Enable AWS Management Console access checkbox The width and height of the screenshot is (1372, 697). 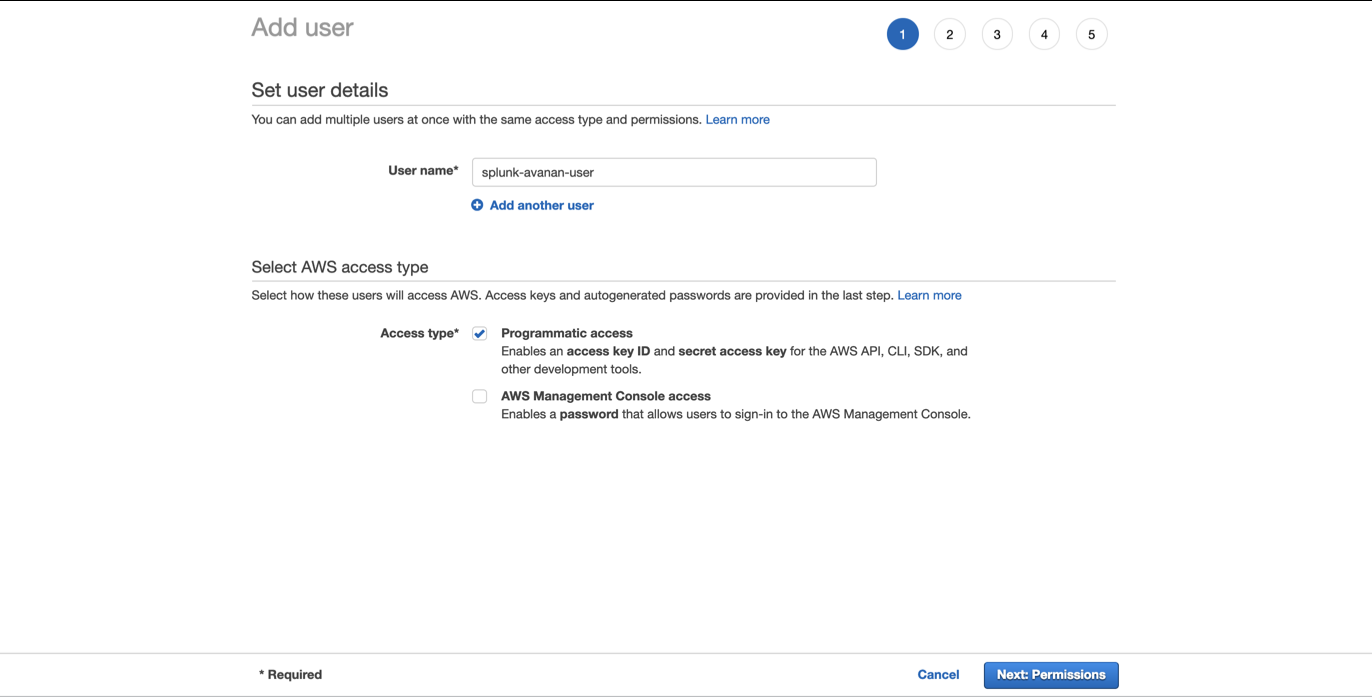480,397
